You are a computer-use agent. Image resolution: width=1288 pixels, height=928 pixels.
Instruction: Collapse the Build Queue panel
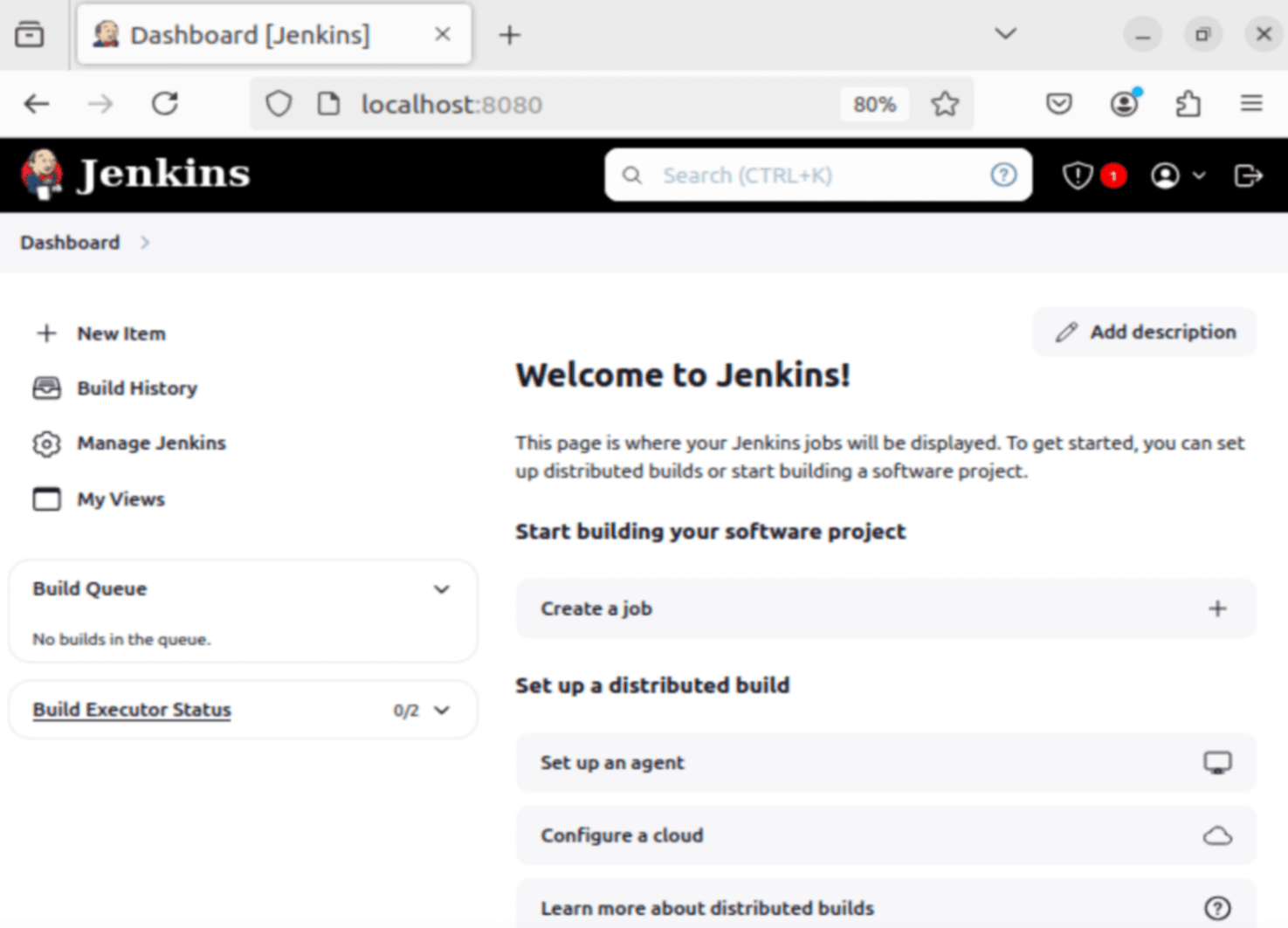[442, 589]
